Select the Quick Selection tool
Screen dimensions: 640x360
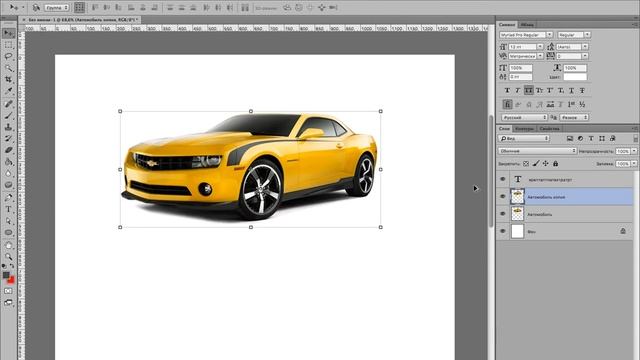9,68
